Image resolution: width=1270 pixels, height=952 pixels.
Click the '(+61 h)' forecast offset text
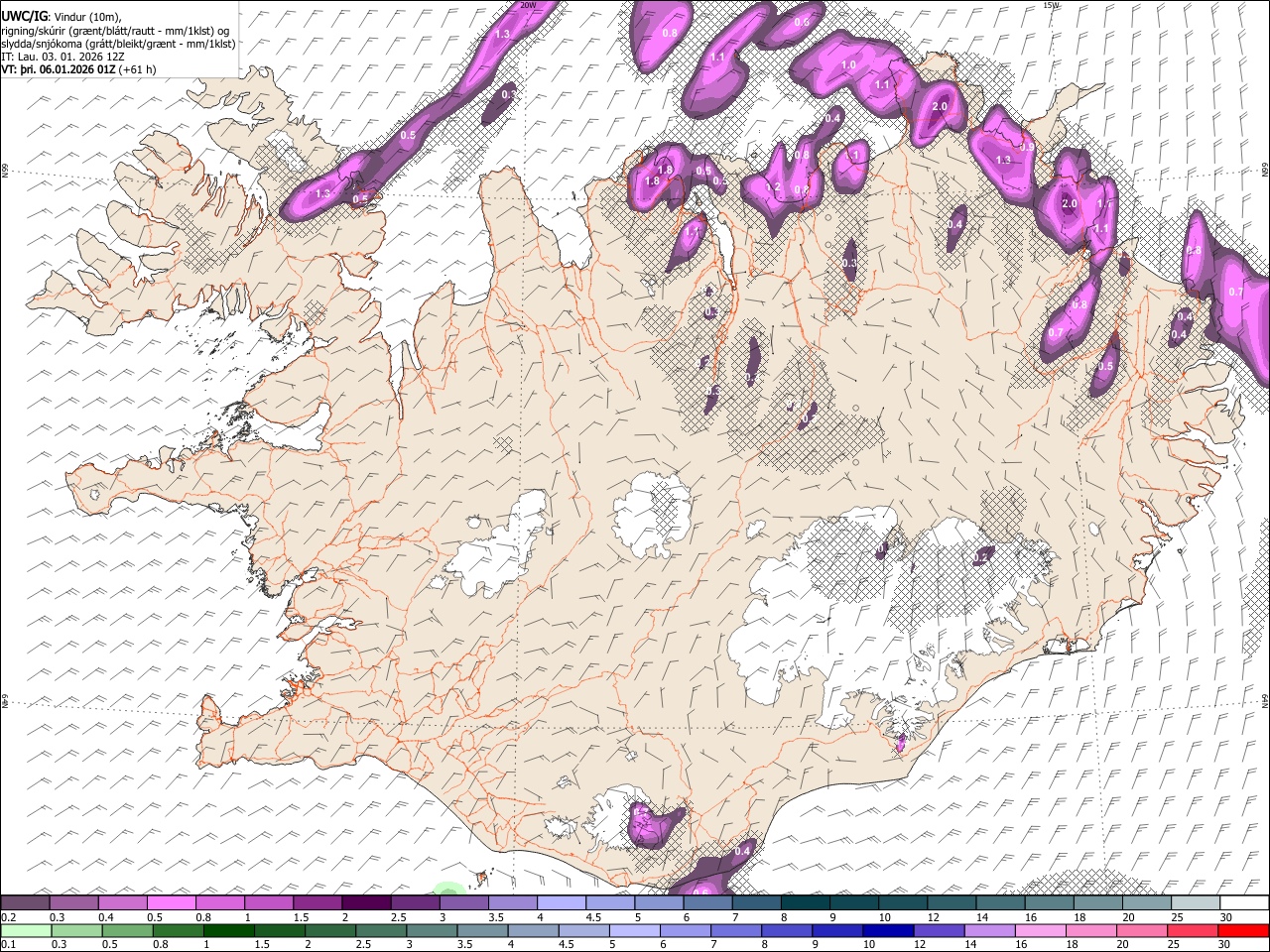click(x=137, y=69)
